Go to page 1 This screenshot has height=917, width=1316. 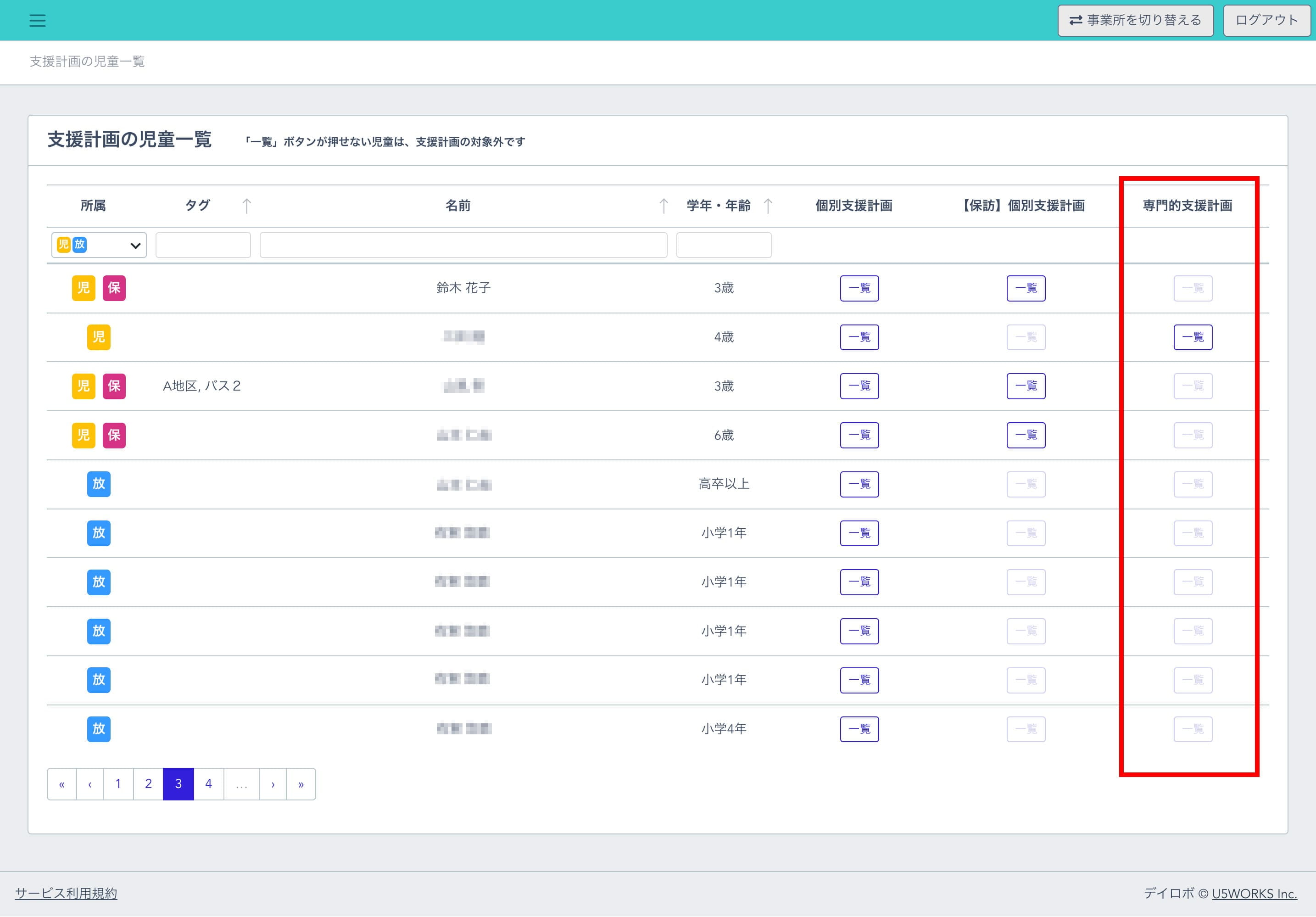tap(118, 784)
